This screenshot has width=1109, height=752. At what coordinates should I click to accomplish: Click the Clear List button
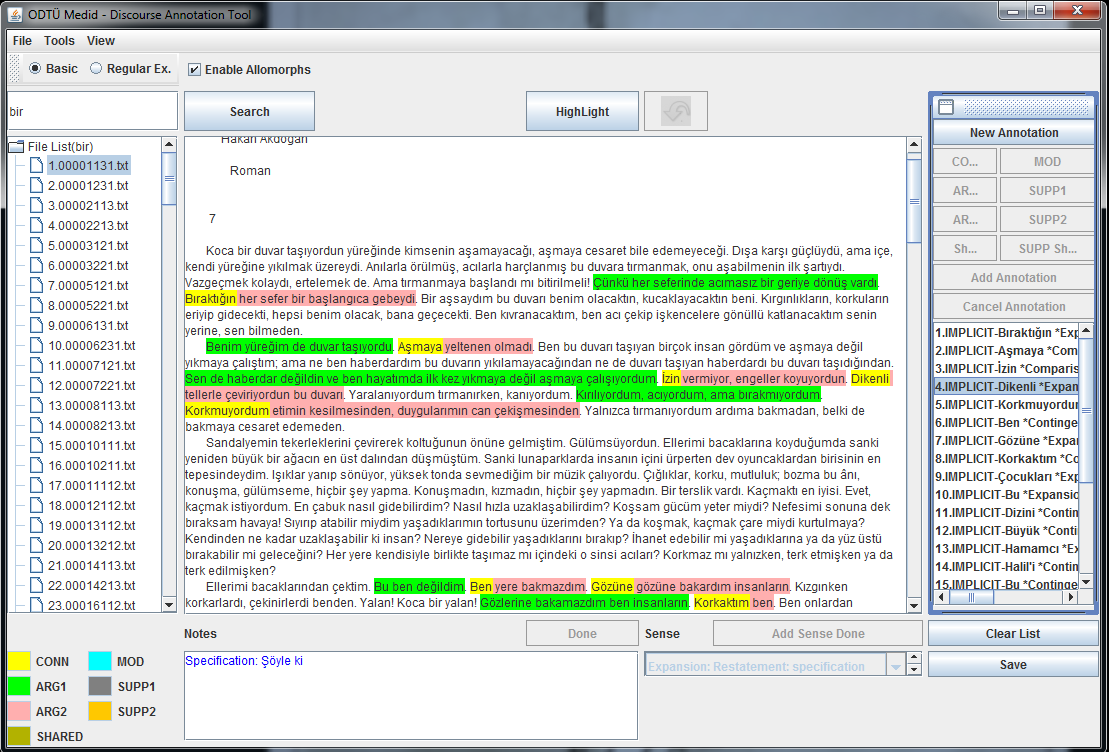pos(1013,633)
